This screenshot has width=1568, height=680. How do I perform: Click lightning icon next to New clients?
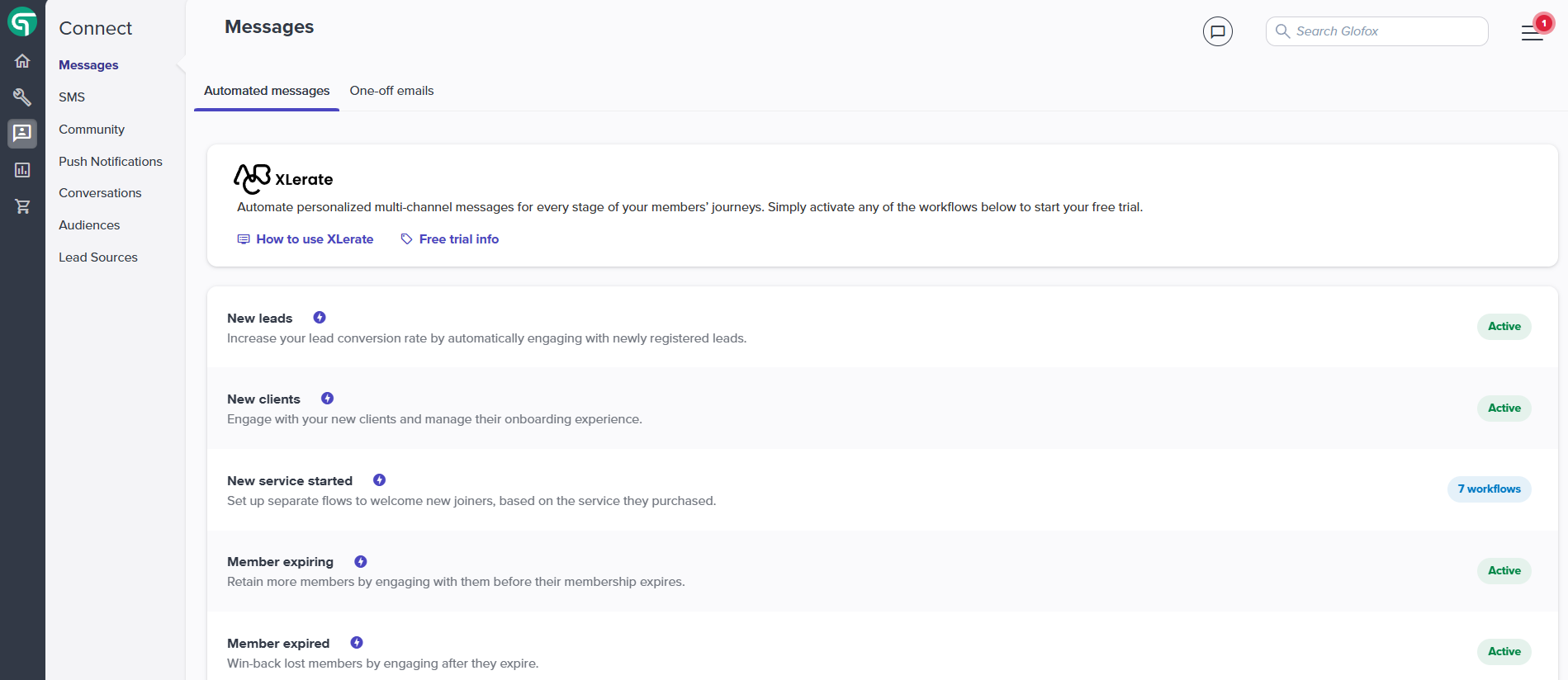tap(327, 399)
